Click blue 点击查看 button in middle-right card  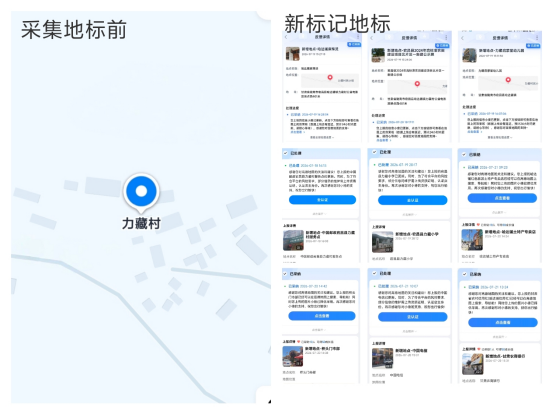tap(502, 199)
